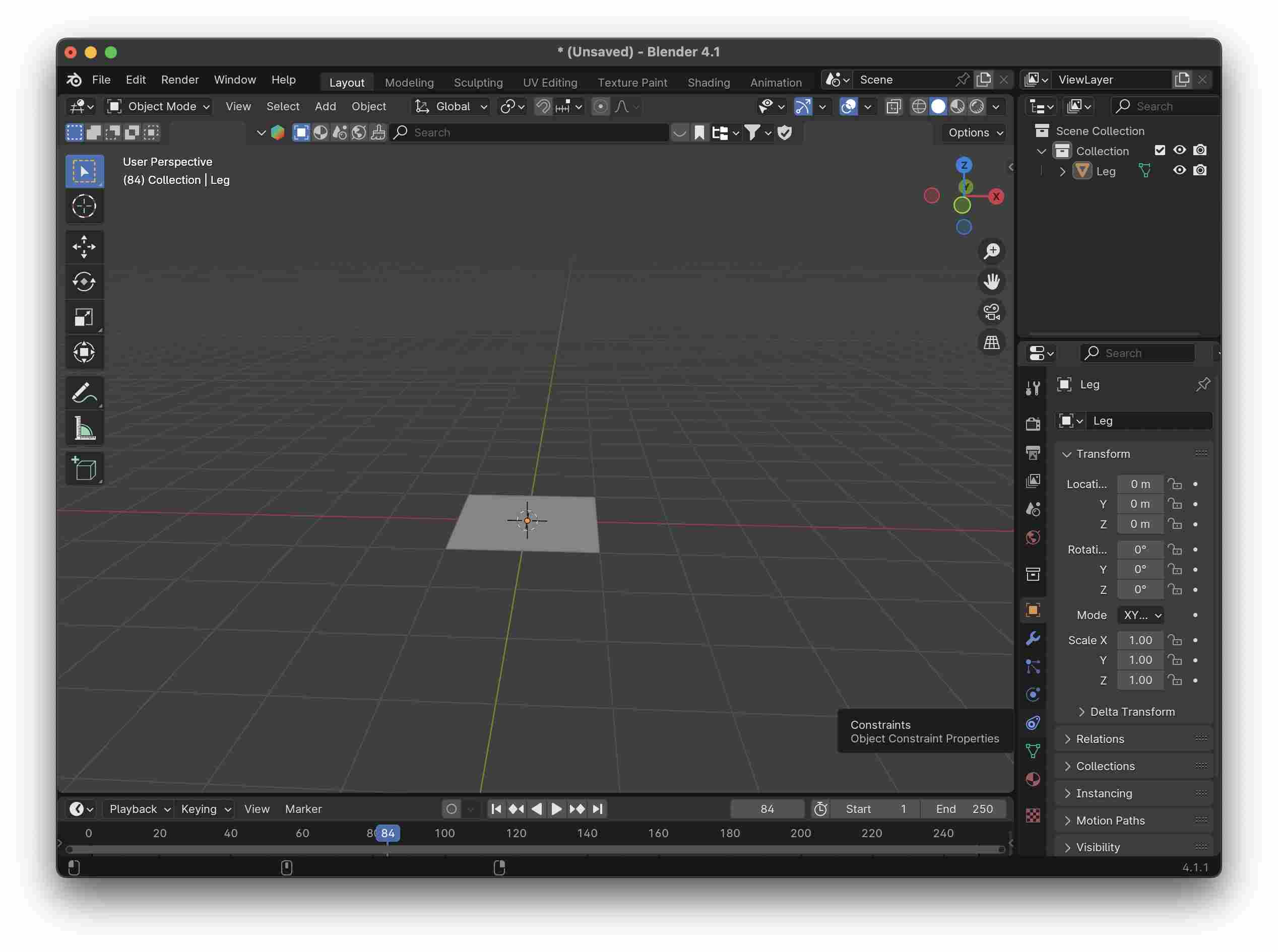
Task: Open the Tool properties tab
Action: 1033,388
